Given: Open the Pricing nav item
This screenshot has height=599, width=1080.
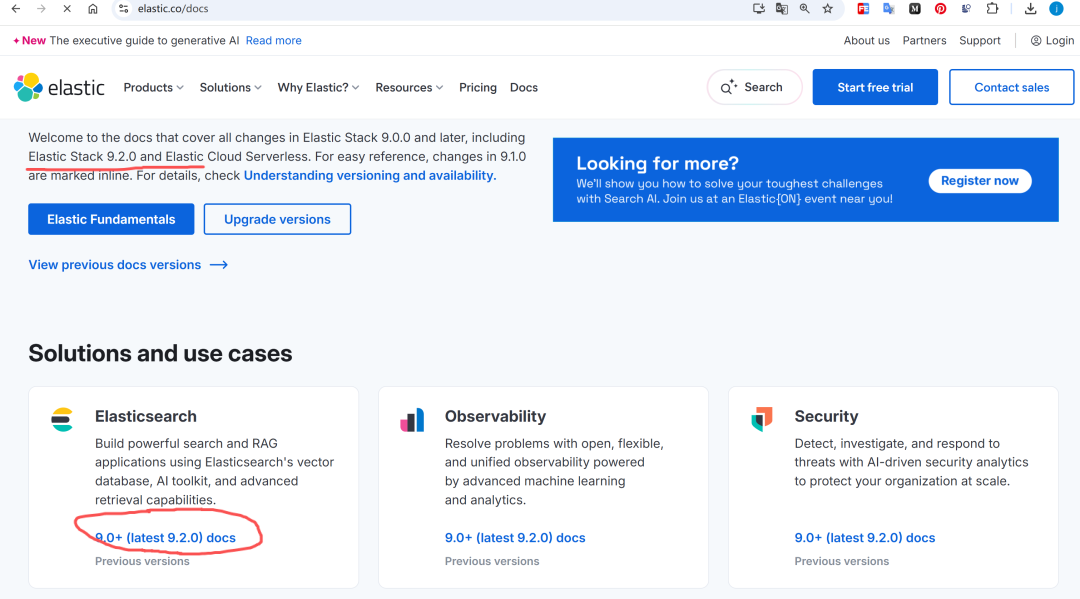Looking at the screenshot, I should point(478,87).
